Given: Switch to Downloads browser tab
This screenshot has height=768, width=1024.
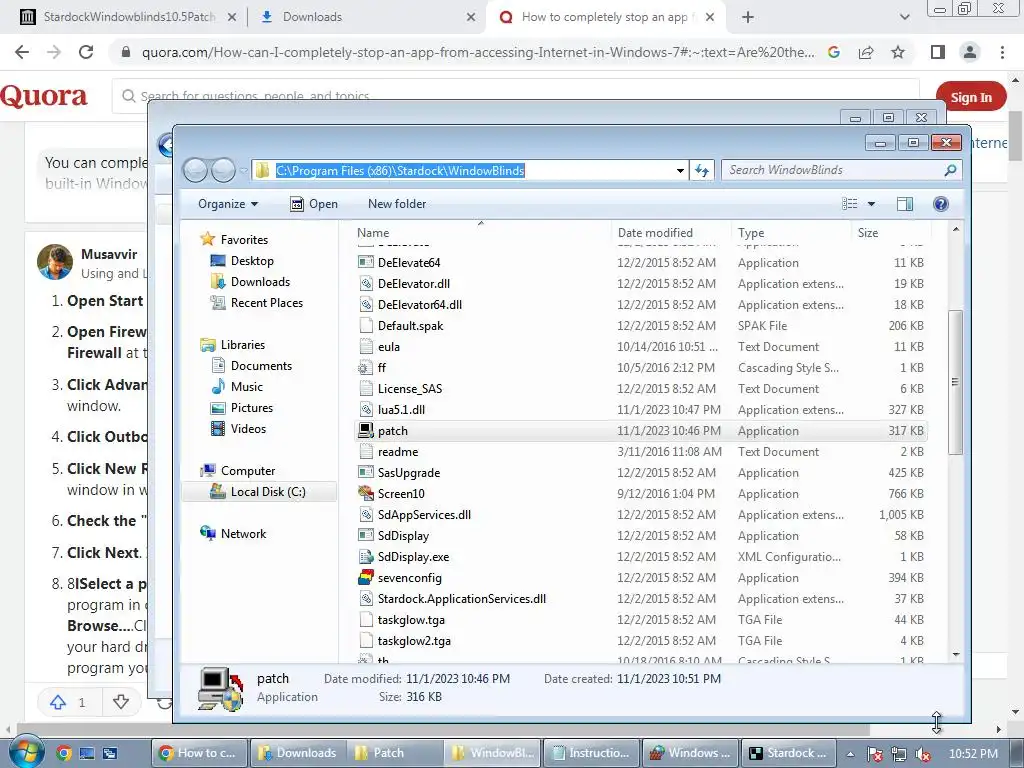Looking at the screenshot, I should pos(366,17).
